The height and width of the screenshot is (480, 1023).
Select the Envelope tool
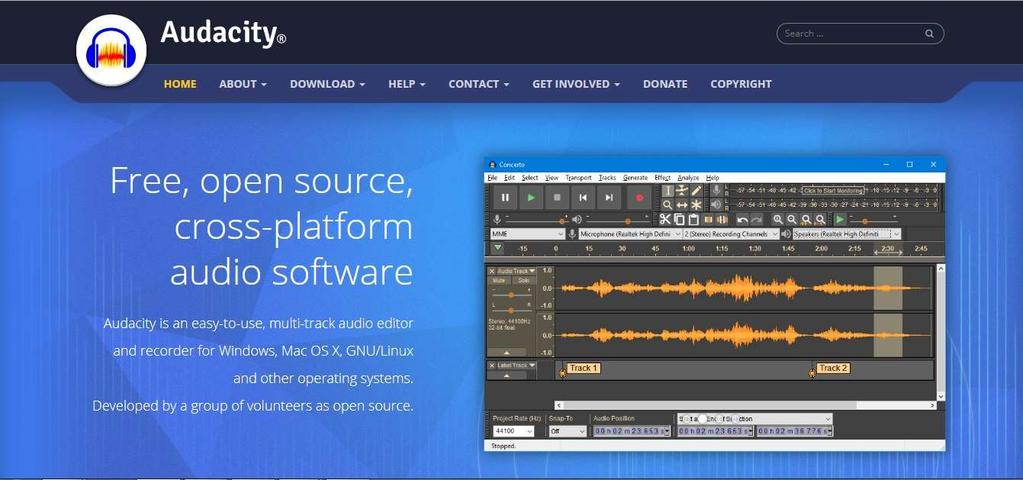[682, 190]
